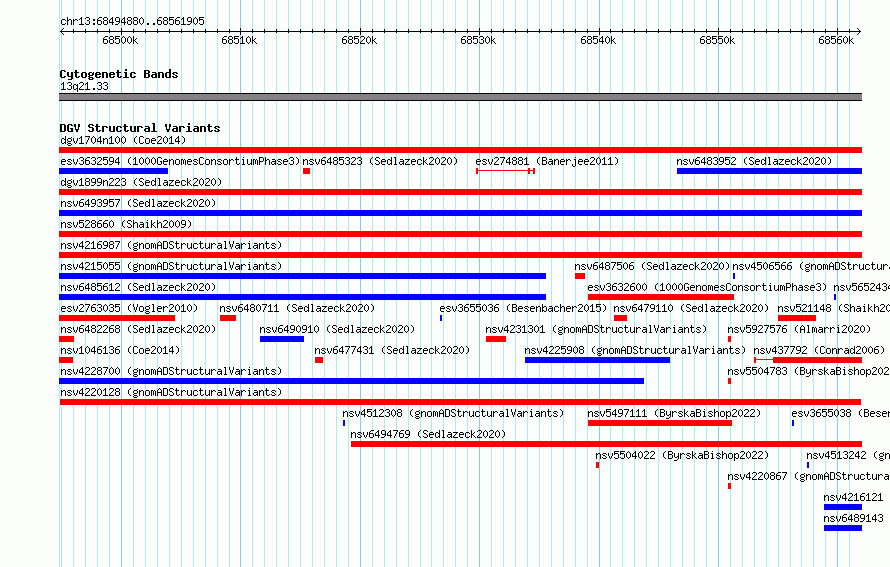Select nsv6480711 (Sedlazeck2020) label
The width and height of the screenshot is (890, 567).
click(297, 308)
